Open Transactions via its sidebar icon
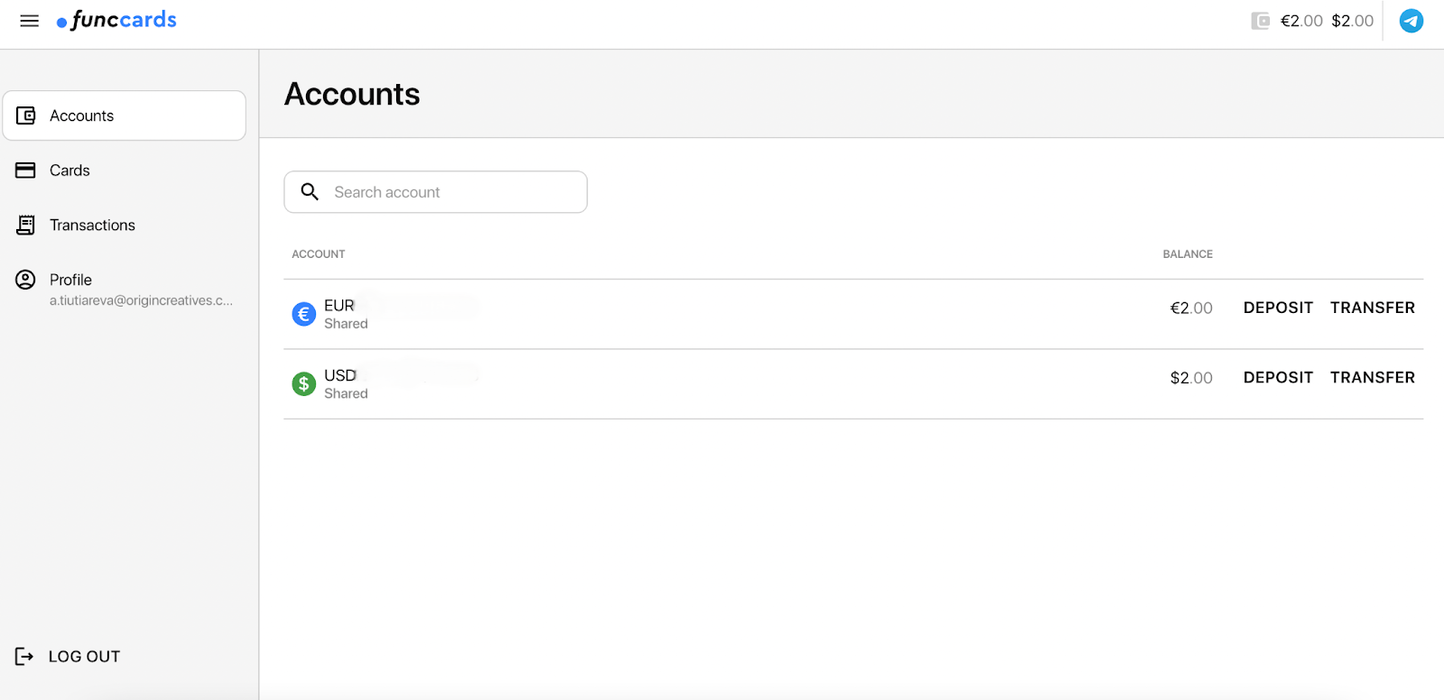The height and width of the screenshot is (700, 1444). 24,225
